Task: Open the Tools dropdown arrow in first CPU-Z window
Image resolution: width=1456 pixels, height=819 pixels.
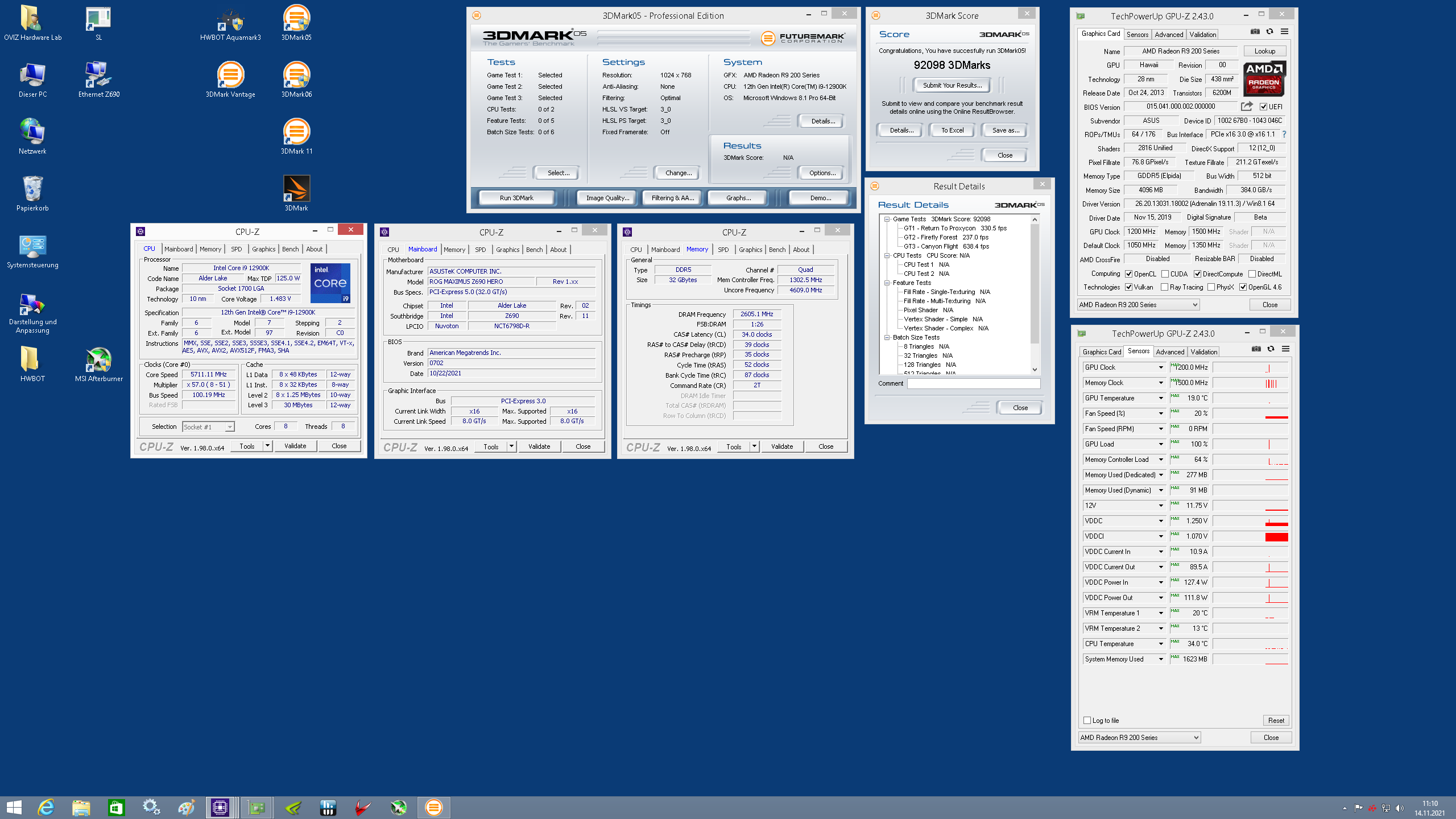Action: click(267, 446)
